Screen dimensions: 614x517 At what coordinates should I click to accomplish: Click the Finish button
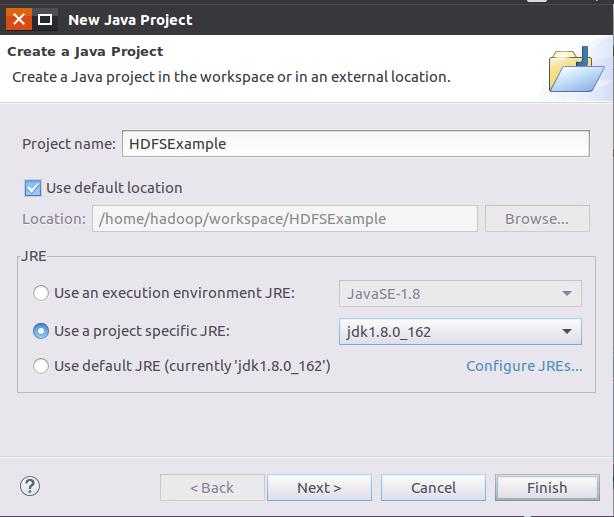[x=547, y=488]
